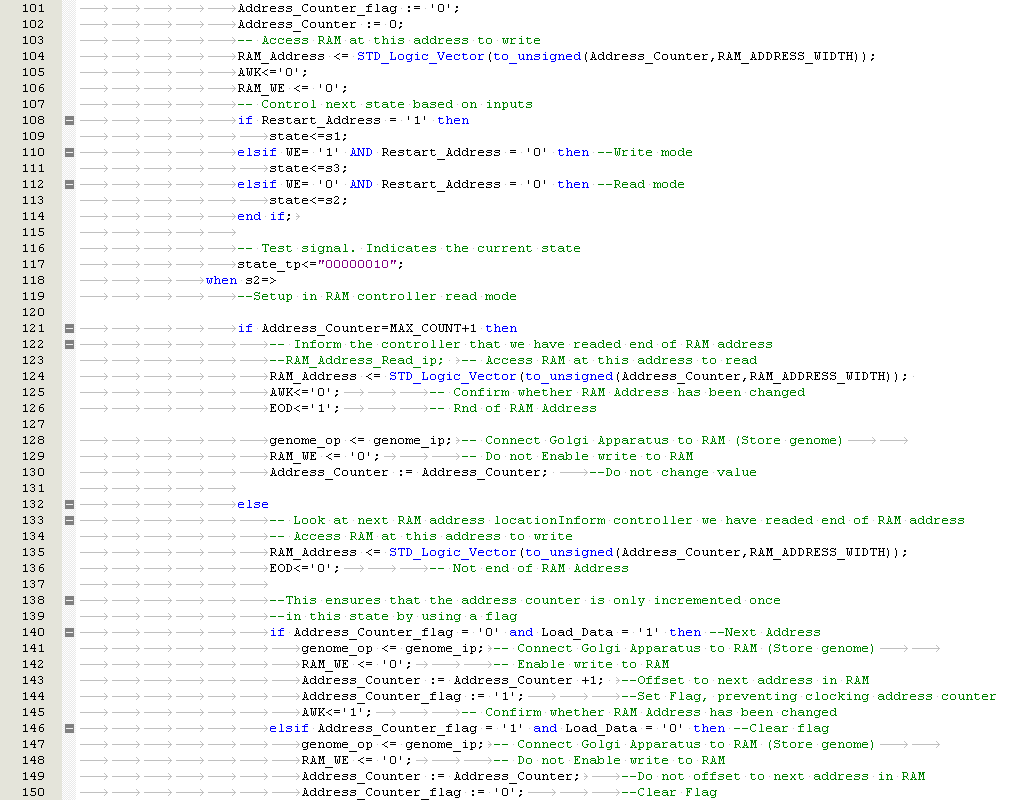1013x800 pixels.
Task: Toggle the fold marker on line 133
Action: click(69, 520)
